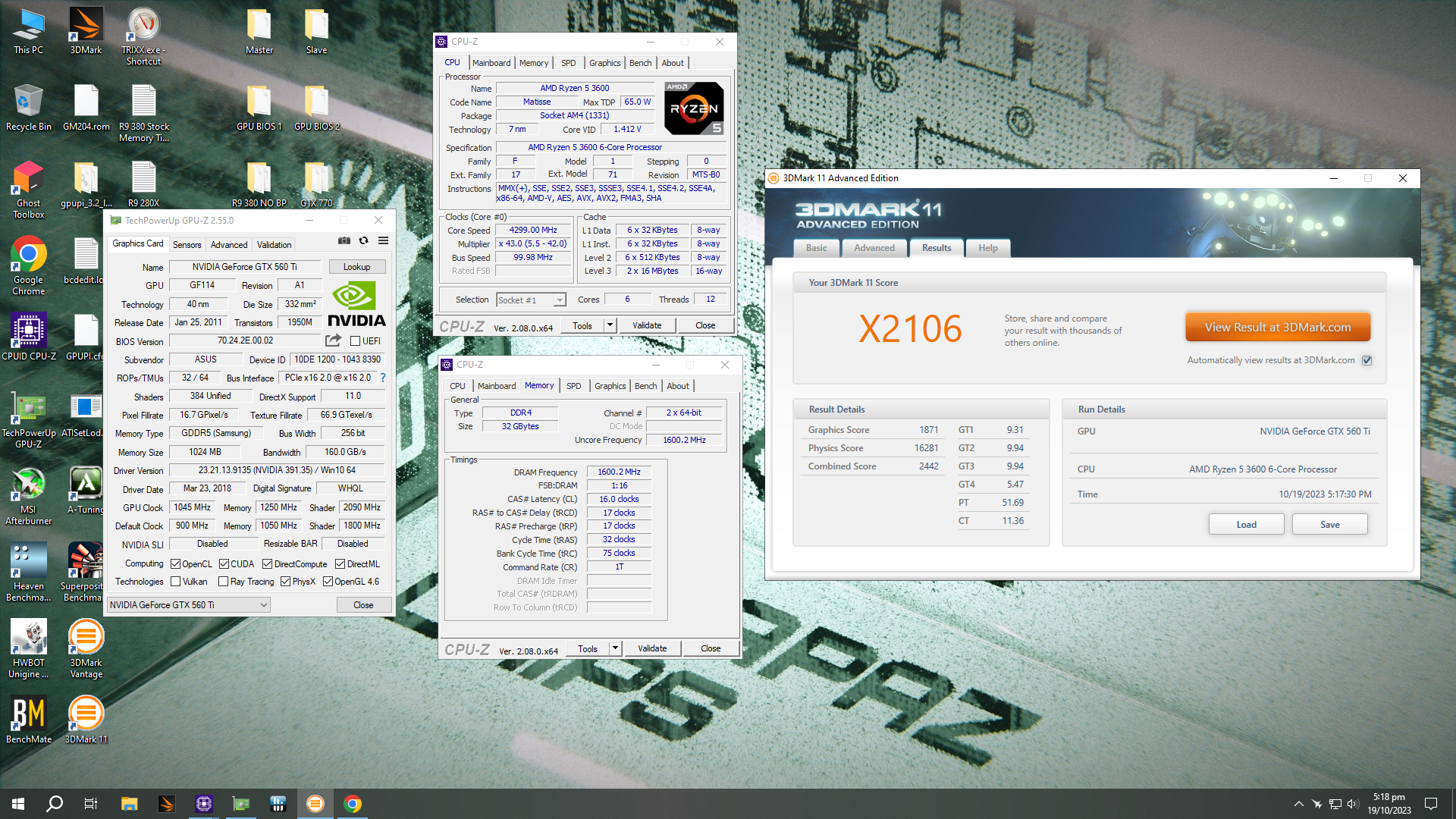Switch to CPU-Z taskbar icon
The height and width of the screenshot is (819, 1456).
[x=203, y=804]
